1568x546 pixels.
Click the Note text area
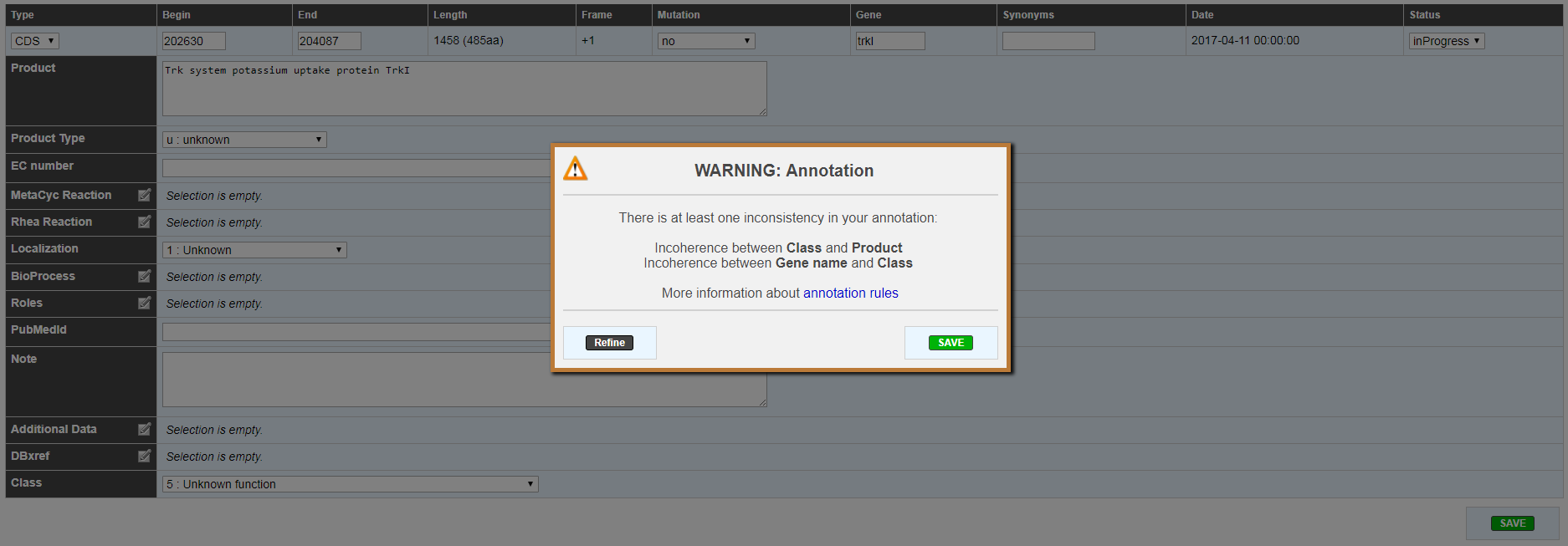click(x=464, y=380)
